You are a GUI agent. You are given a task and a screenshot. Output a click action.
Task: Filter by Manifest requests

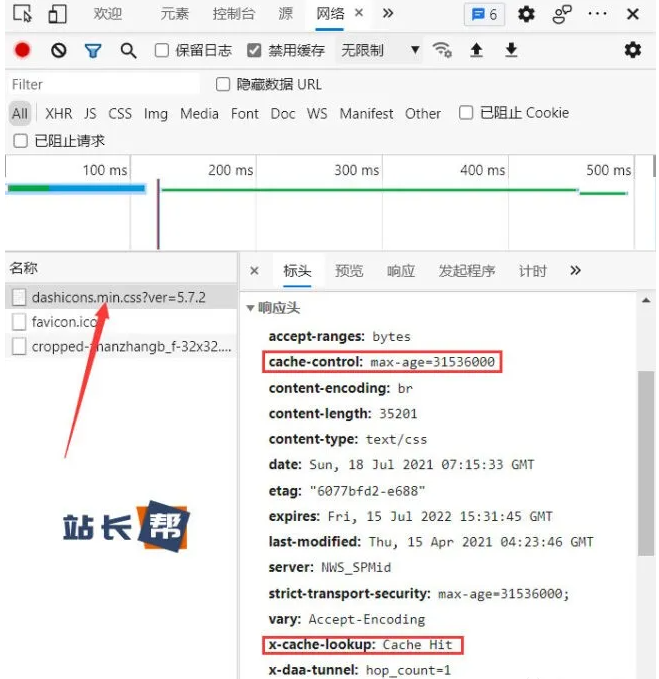coord(366,113)
